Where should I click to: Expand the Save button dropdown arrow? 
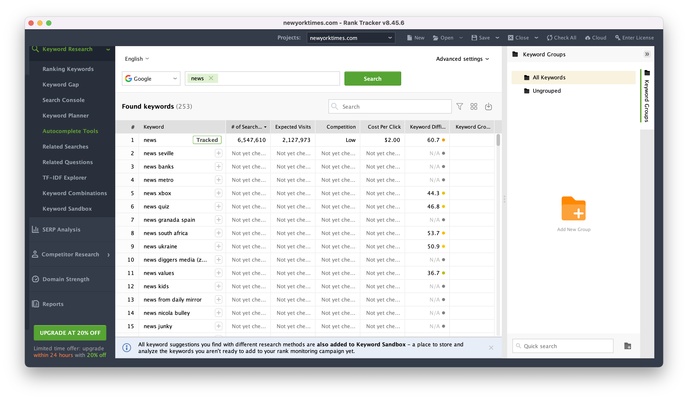pyautogui.click(x=497, y=38)
